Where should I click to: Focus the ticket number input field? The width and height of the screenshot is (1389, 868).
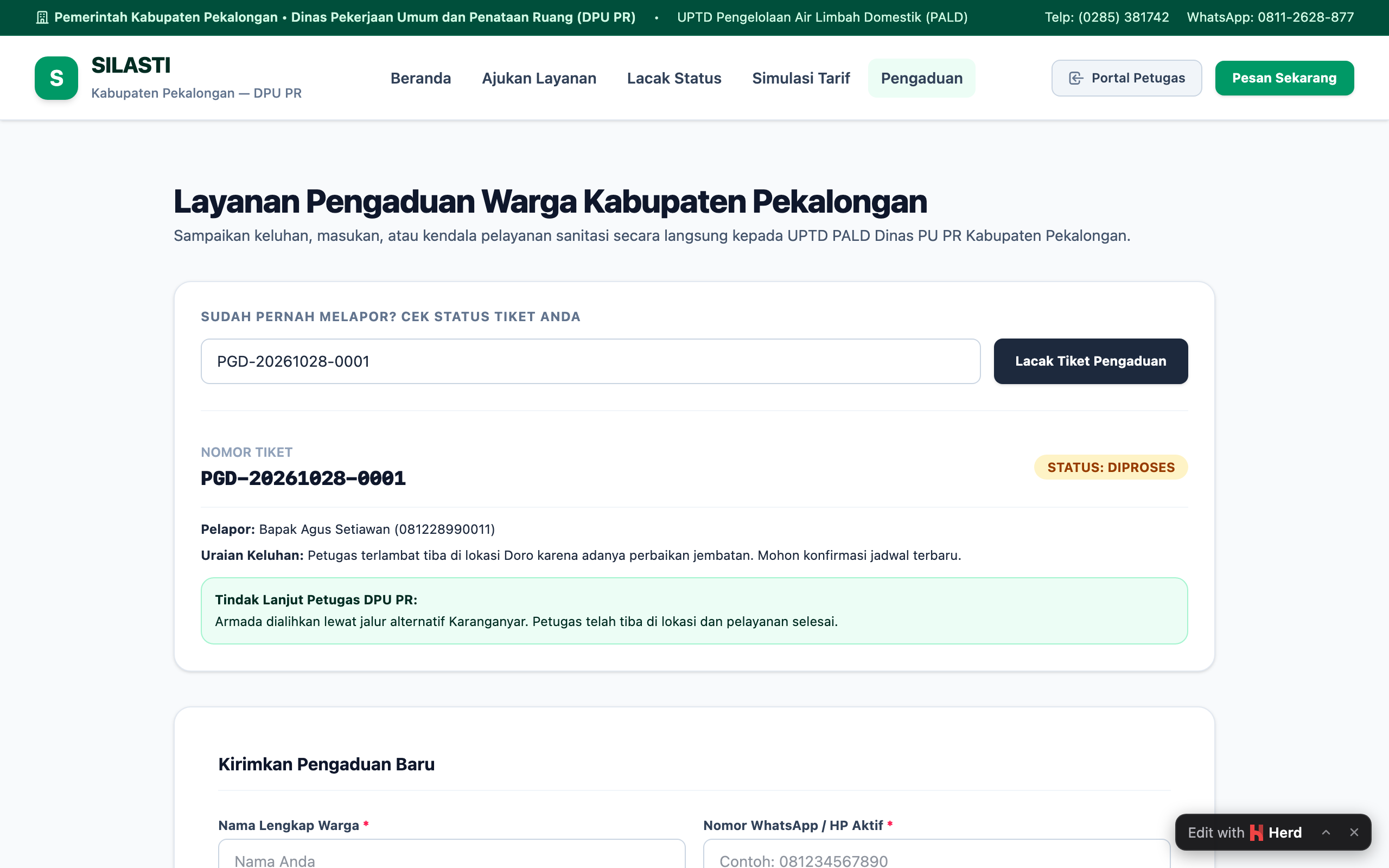(590, 361)
